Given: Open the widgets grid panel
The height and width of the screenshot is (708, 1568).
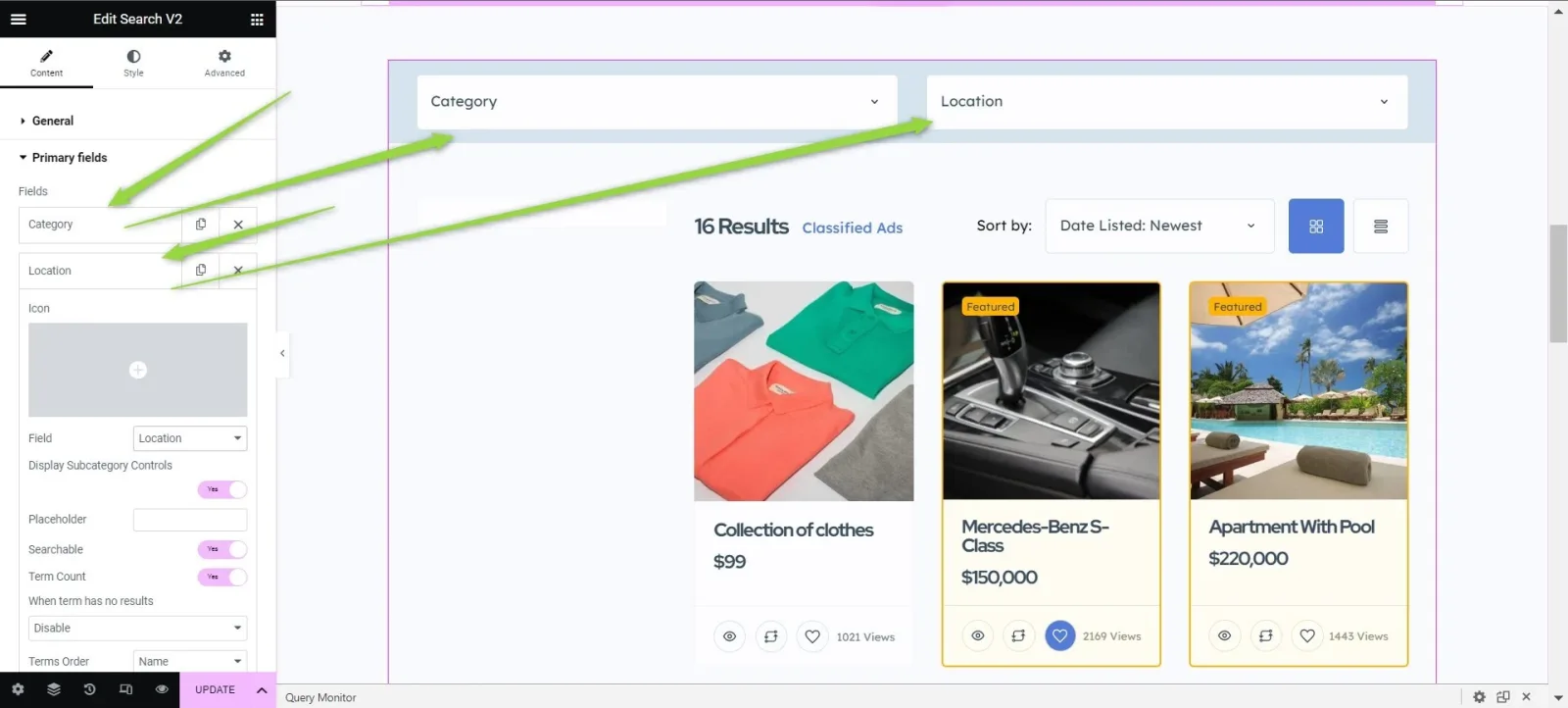Looking at the screenshot, I should [x=257, y=19].
